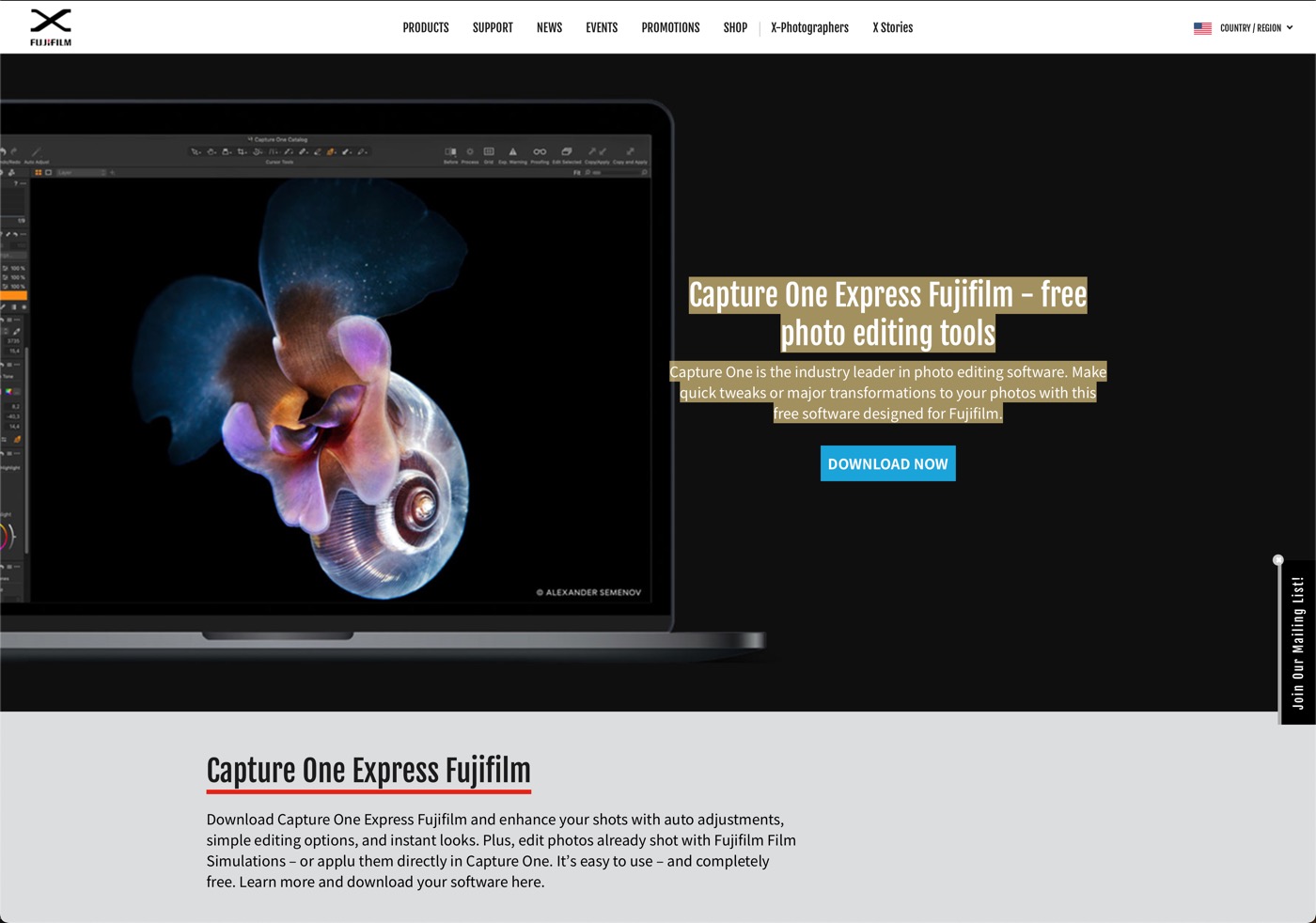Open the Join Our Mailing List tab

pyautogui.click(x=1297, y=642)
